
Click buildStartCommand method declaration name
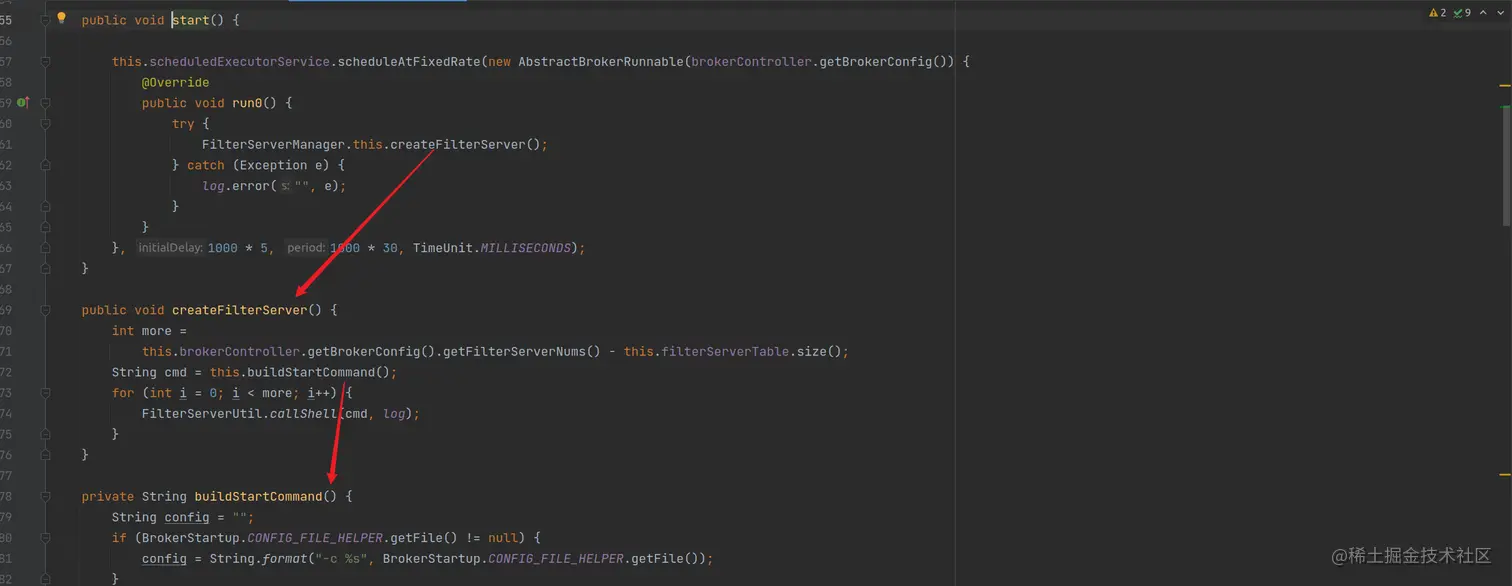tap(258, 496)
